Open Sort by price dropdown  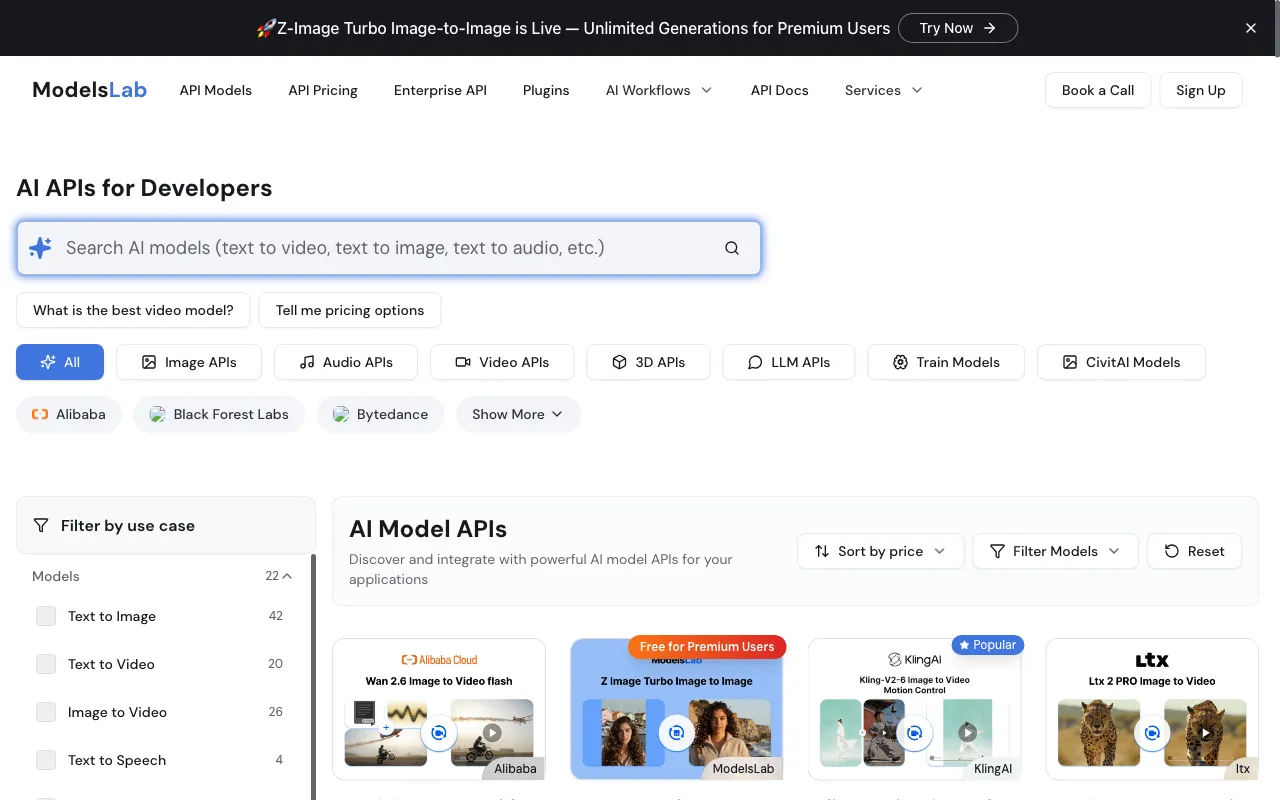tap(880, 551)
